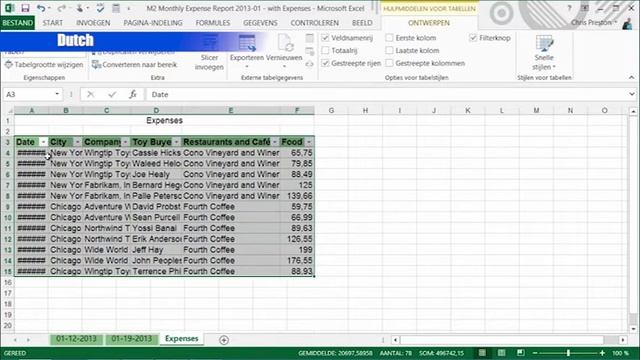The image size is (640, 360).
Task: Open Snelle stijlen table styles gallery
Action: 544,53
